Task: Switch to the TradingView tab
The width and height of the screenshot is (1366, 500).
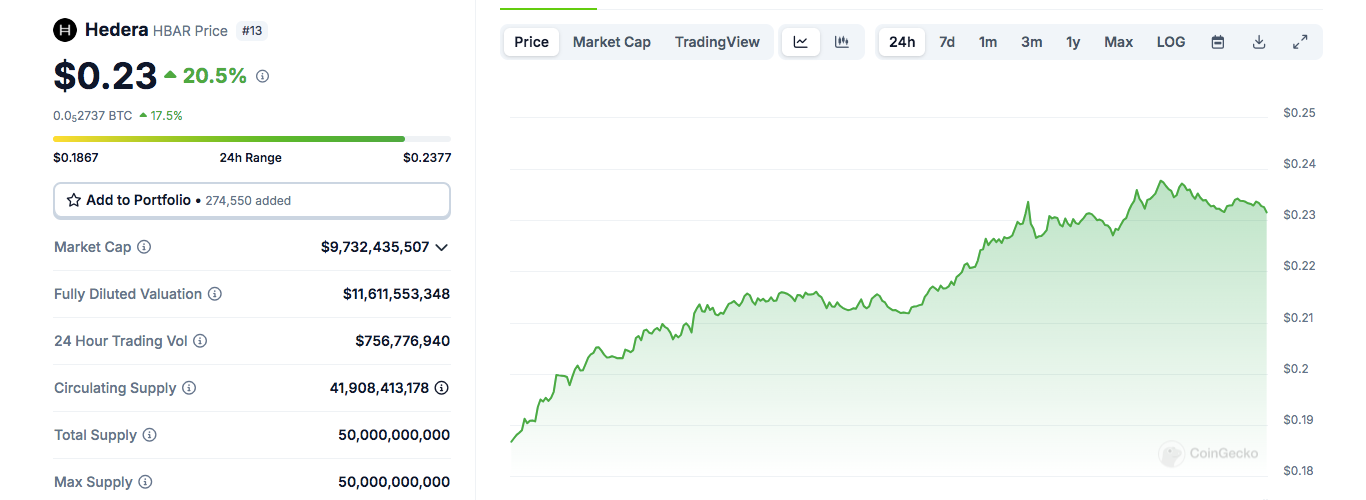Action: [718, 42]
